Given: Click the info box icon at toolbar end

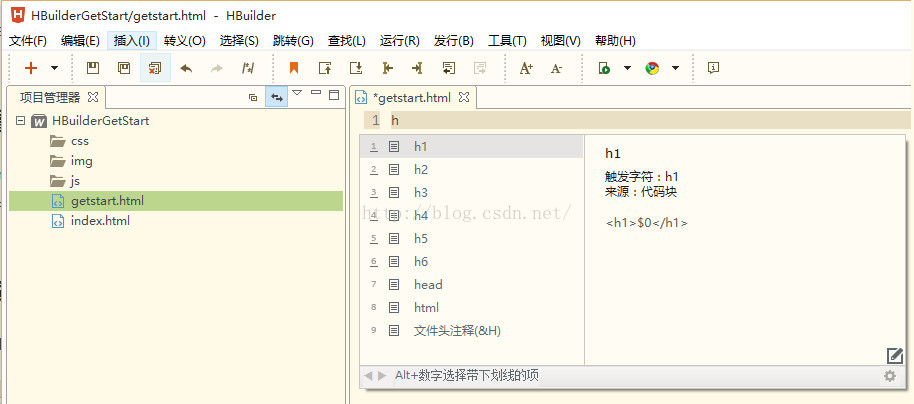Looking at the screenshot, I should point(713,68).
